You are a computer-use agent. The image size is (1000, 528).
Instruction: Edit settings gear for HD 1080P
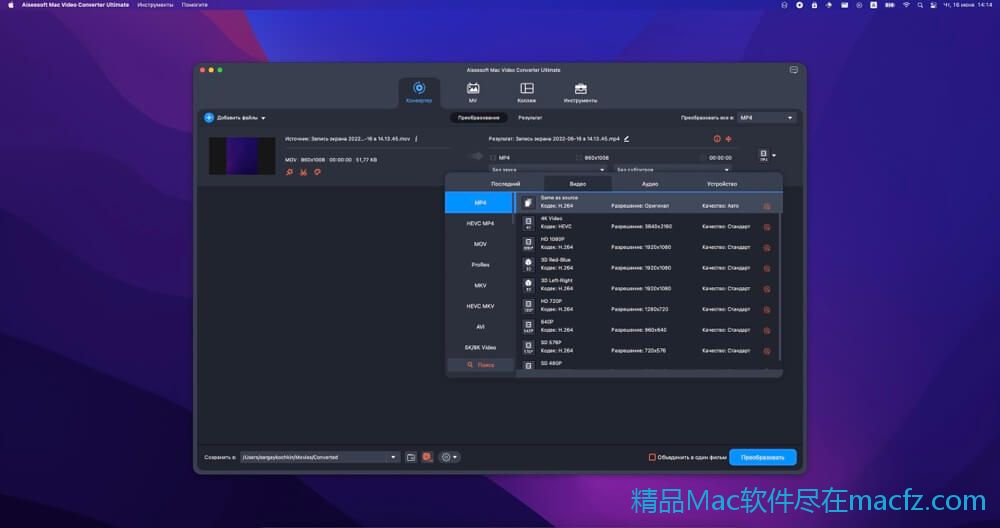tap(767, 248)
